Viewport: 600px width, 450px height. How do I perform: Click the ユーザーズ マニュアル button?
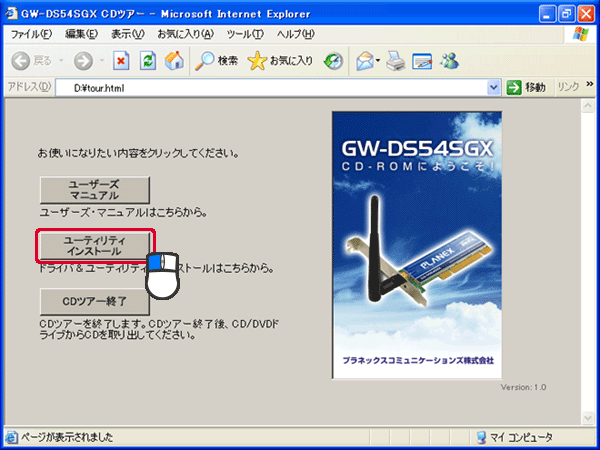pyautogui.click(x=95, y=190)
